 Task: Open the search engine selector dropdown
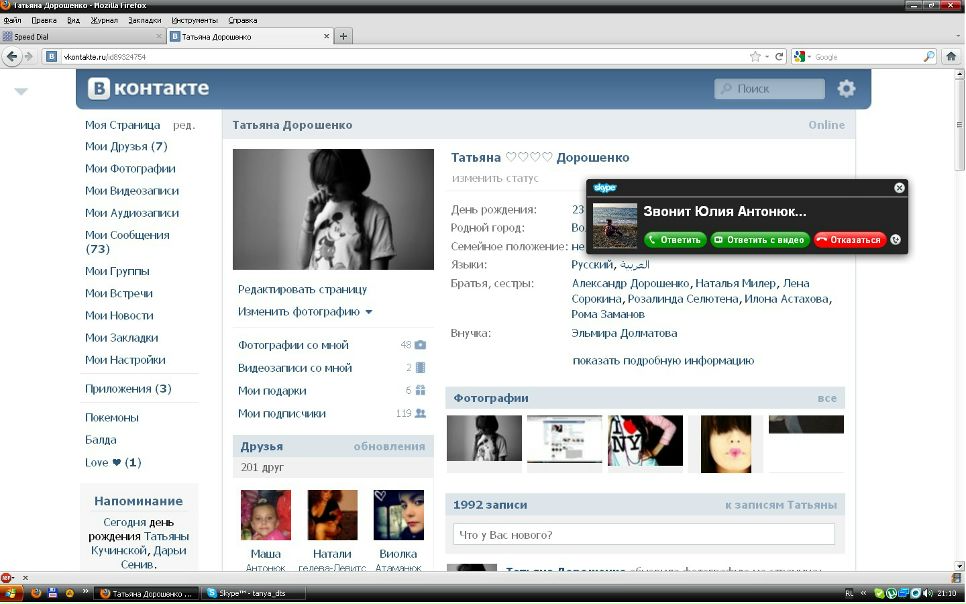pyautogui.click(x=802, y=57)
